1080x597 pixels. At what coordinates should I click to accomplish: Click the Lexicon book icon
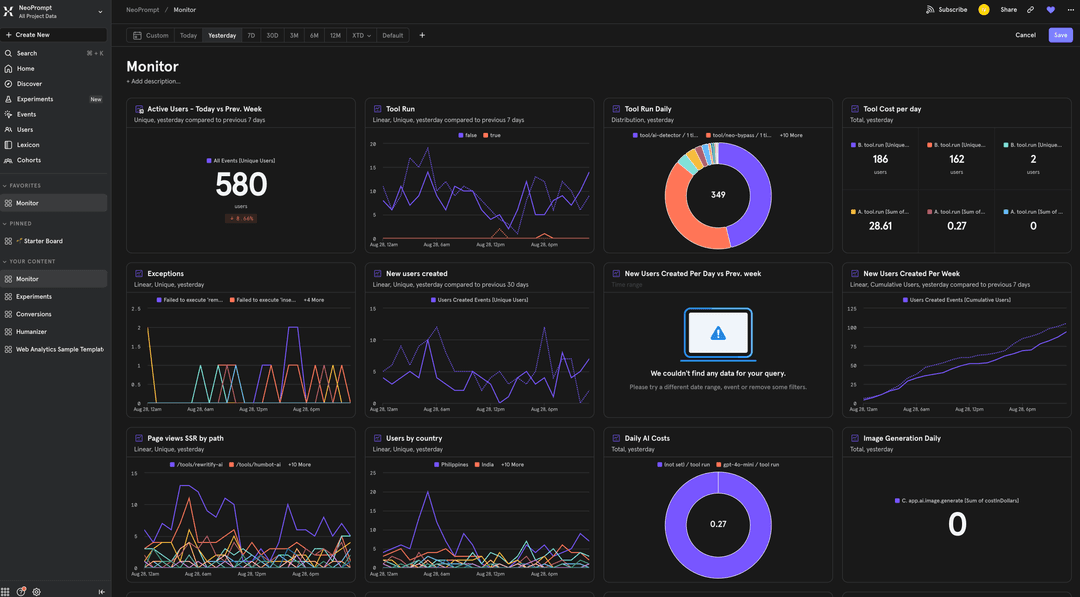click(x=9, y=143)
